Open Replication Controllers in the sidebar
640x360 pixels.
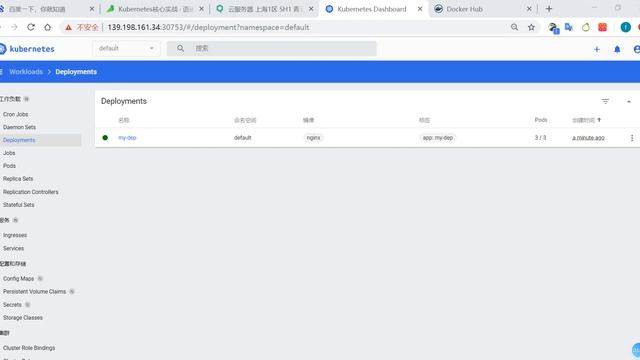31,192
